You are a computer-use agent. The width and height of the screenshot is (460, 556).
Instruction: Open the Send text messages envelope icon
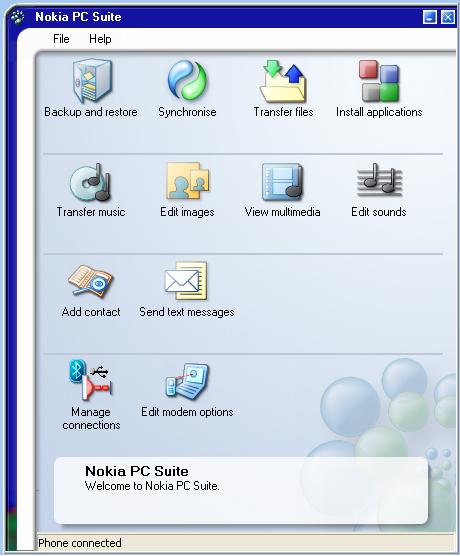coord(186,281)
